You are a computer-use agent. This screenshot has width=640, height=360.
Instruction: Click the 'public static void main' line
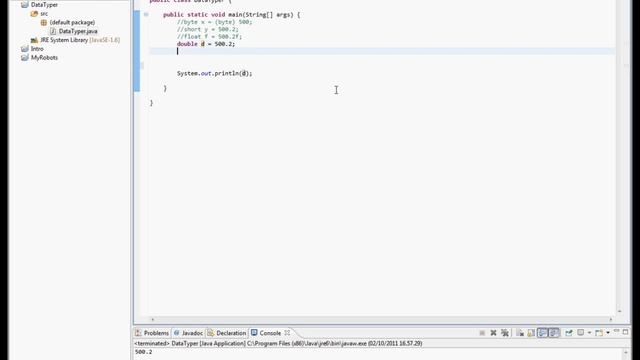[231, 15]
